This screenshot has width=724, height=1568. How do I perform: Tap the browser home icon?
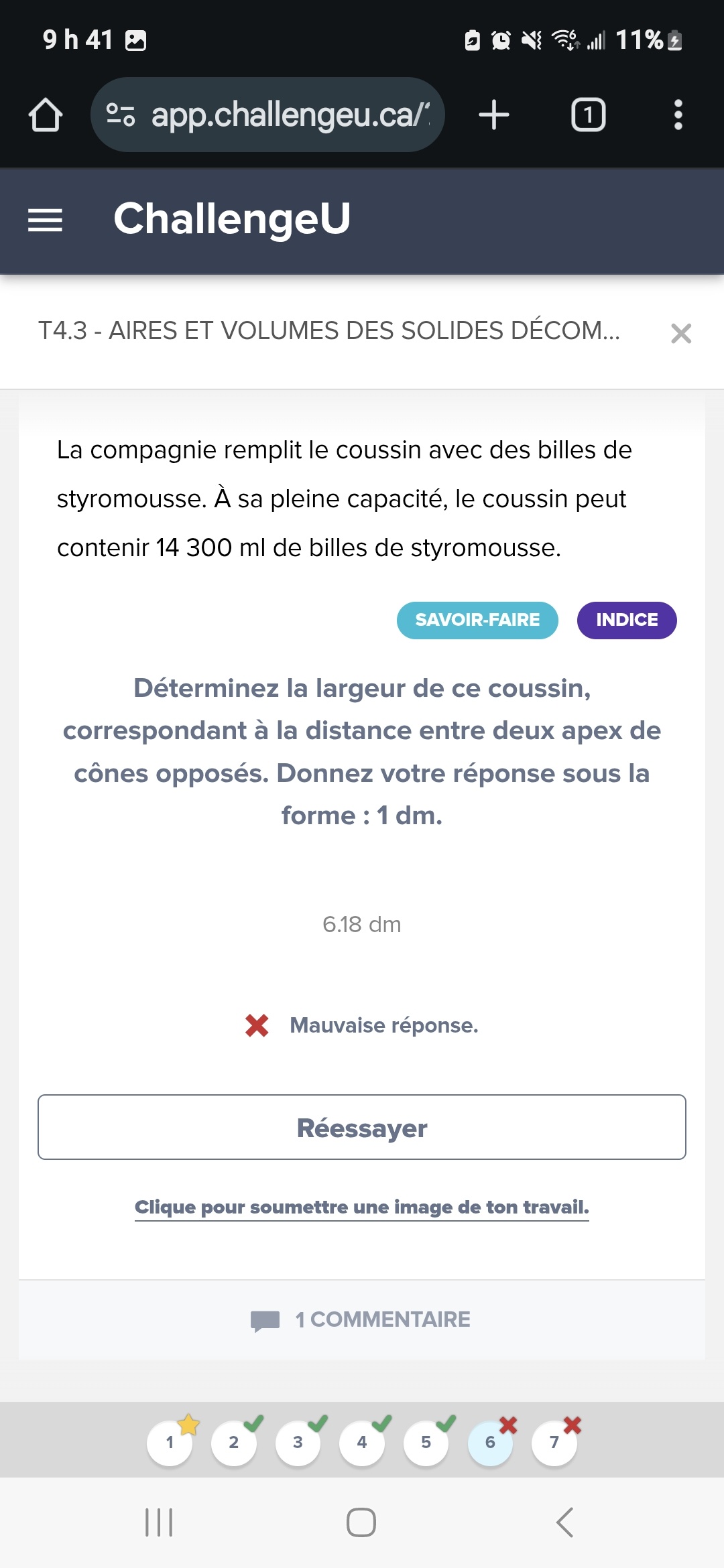click(x=46, y=115)
